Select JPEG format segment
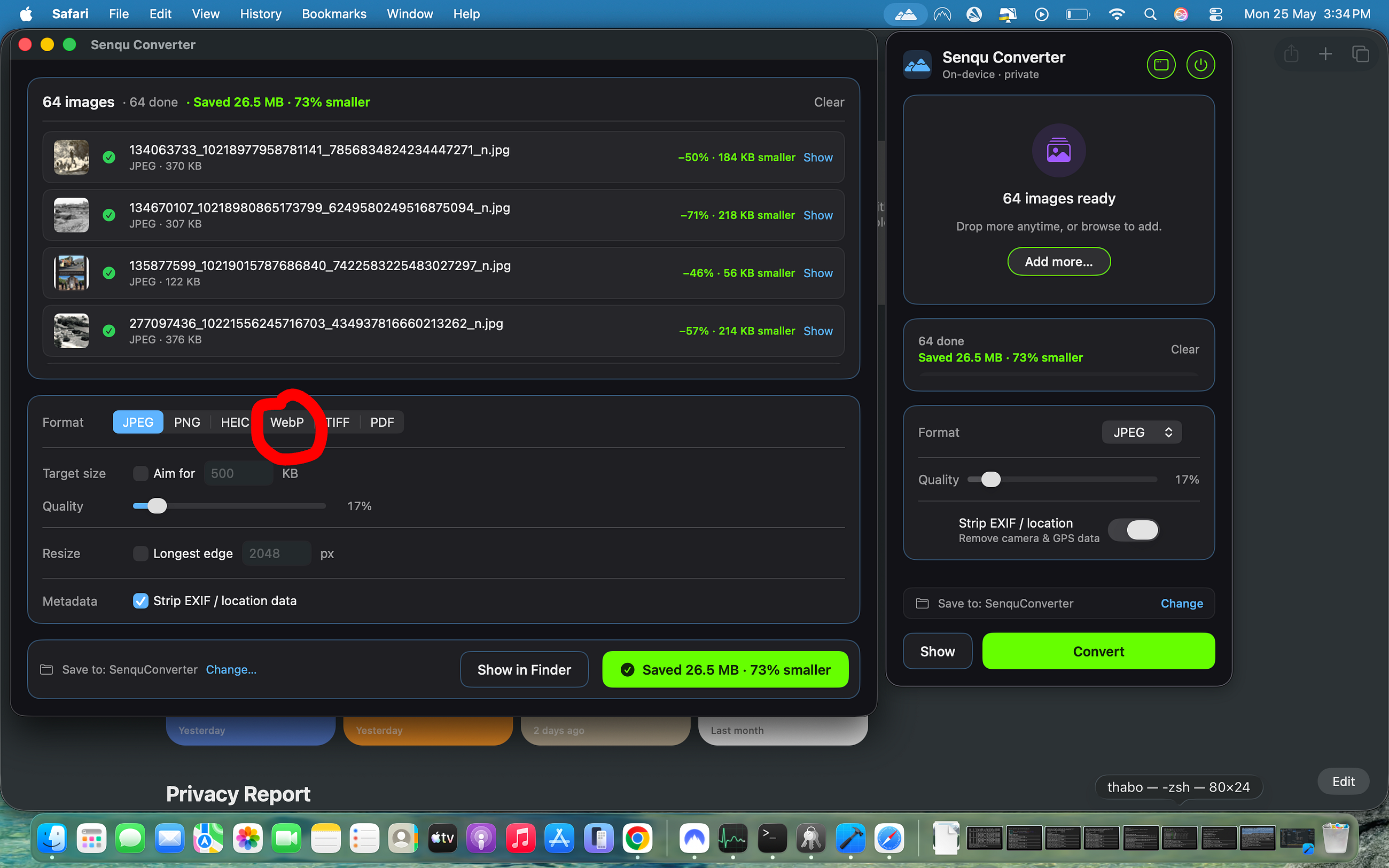This screenshot has height=868, width=1389. [138, 423]
